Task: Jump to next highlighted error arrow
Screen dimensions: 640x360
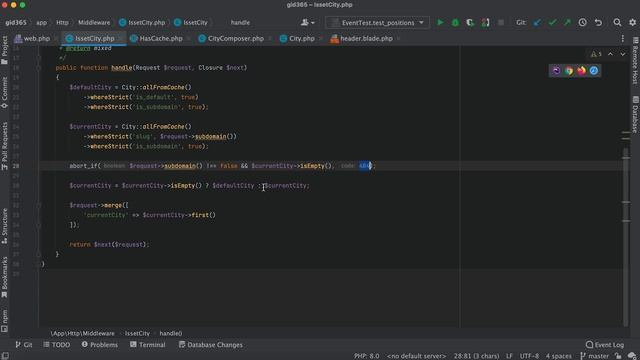Action: [622, 54]
